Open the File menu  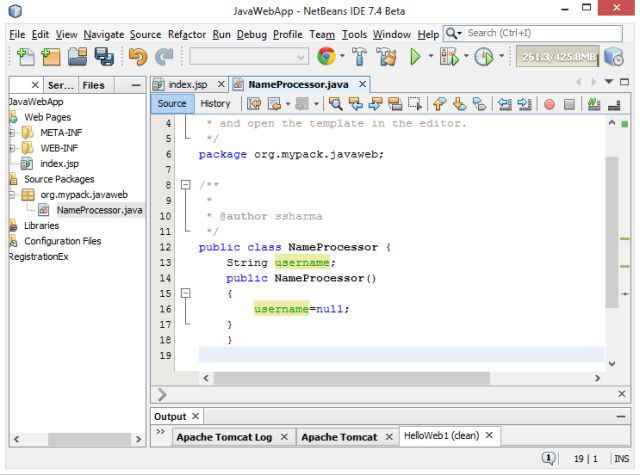pos(17,35)
